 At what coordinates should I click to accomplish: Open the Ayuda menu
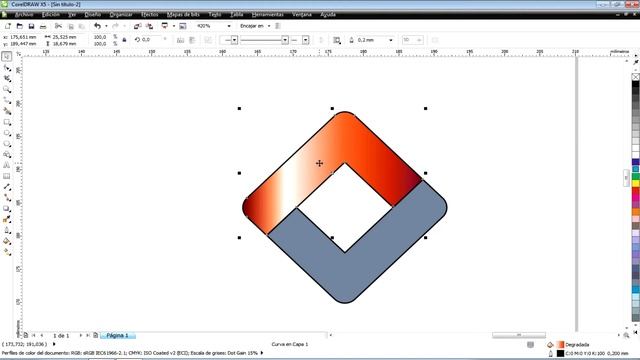[x=328, y=14]
